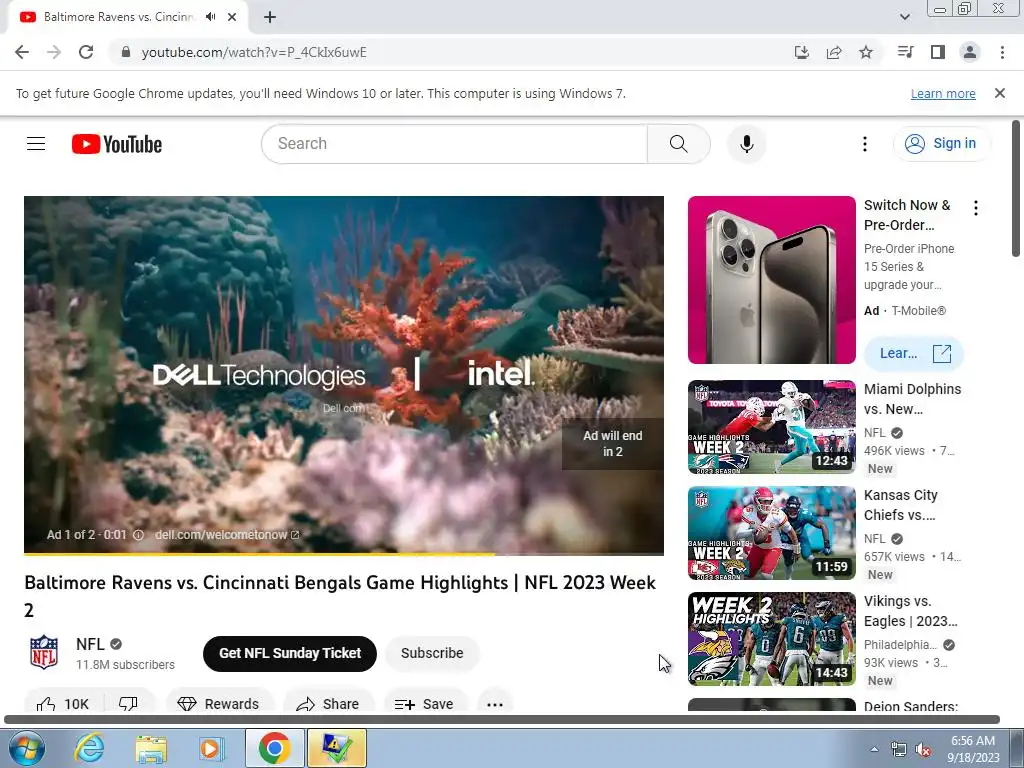This screenshot has height=768, width=1024.
Task: Open dell.com/welcometonow ad link
Action: [227, 535]
